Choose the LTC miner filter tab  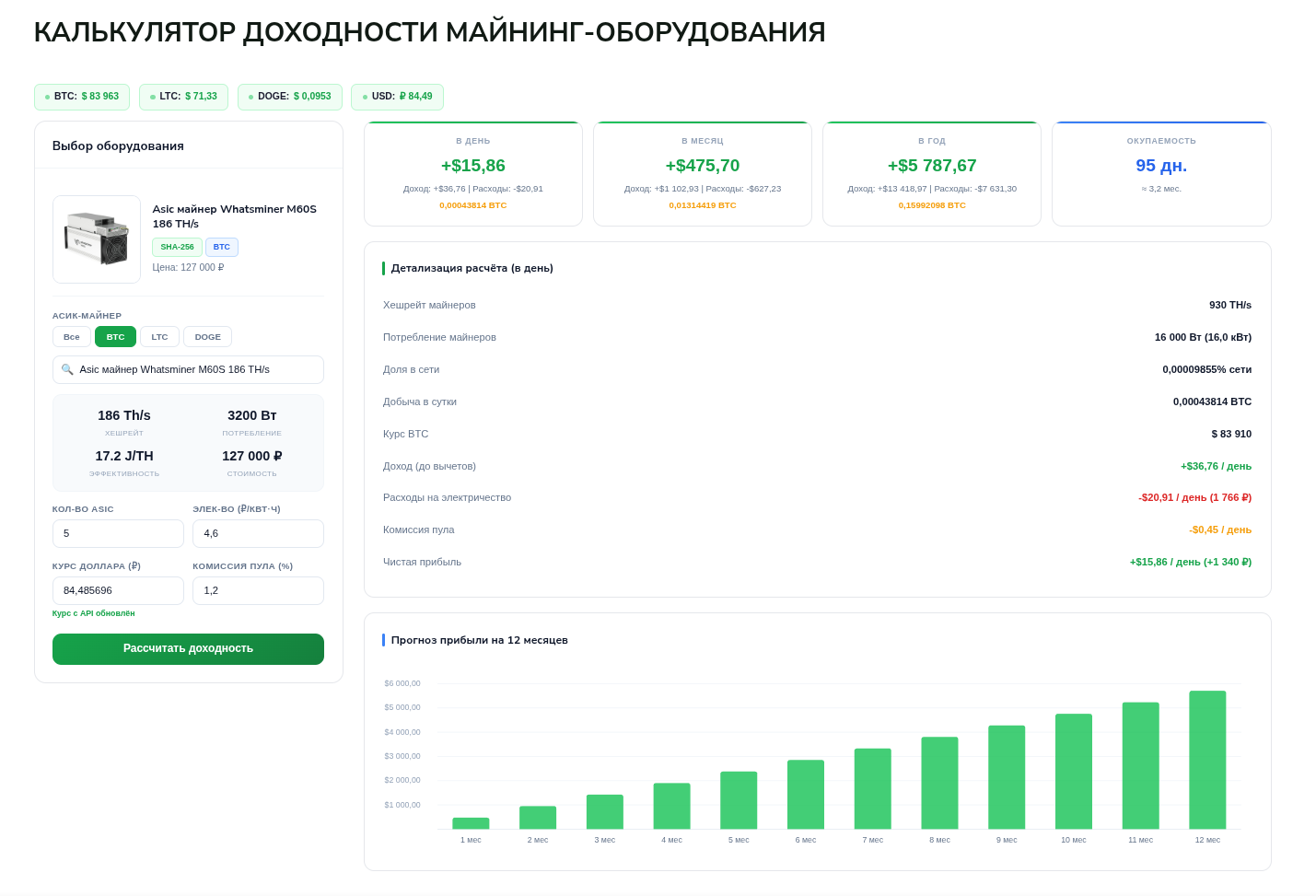point(159,337)
